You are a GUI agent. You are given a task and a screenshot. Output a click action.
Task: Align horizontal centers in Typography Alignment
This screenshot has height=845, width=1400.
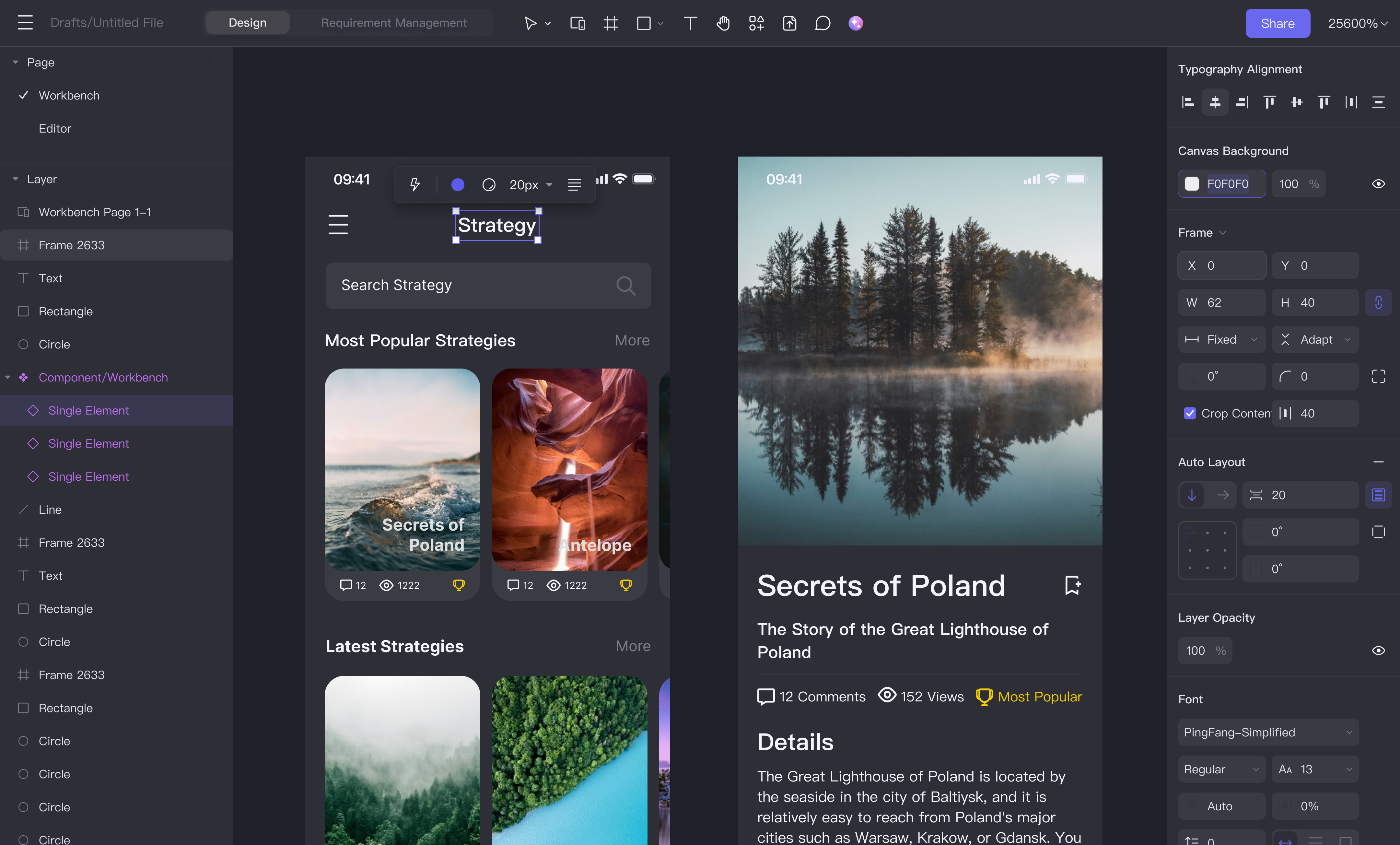[x=1215, y=102]
